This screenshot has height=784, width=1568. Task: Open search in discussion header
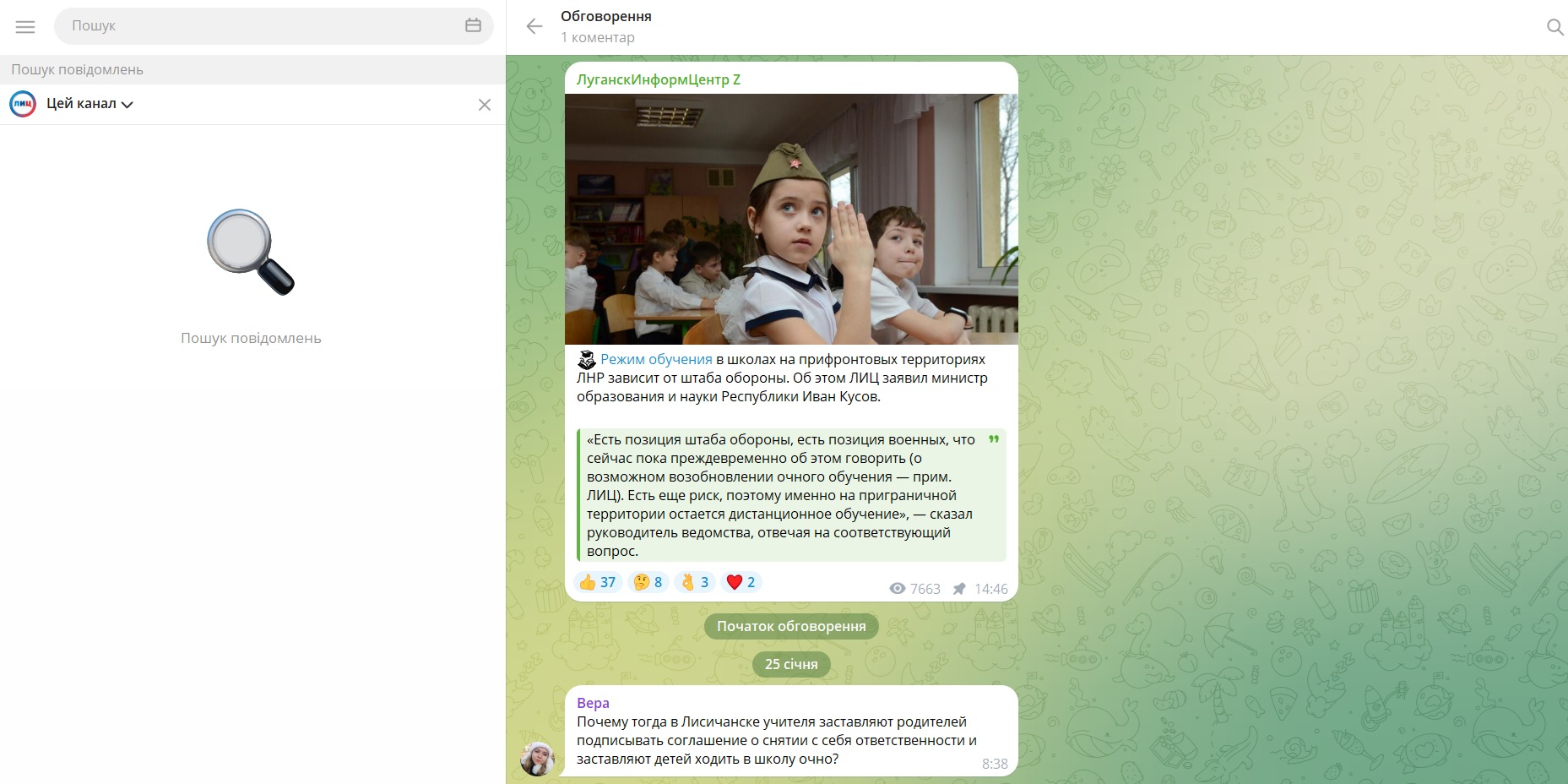point(1554,27)
